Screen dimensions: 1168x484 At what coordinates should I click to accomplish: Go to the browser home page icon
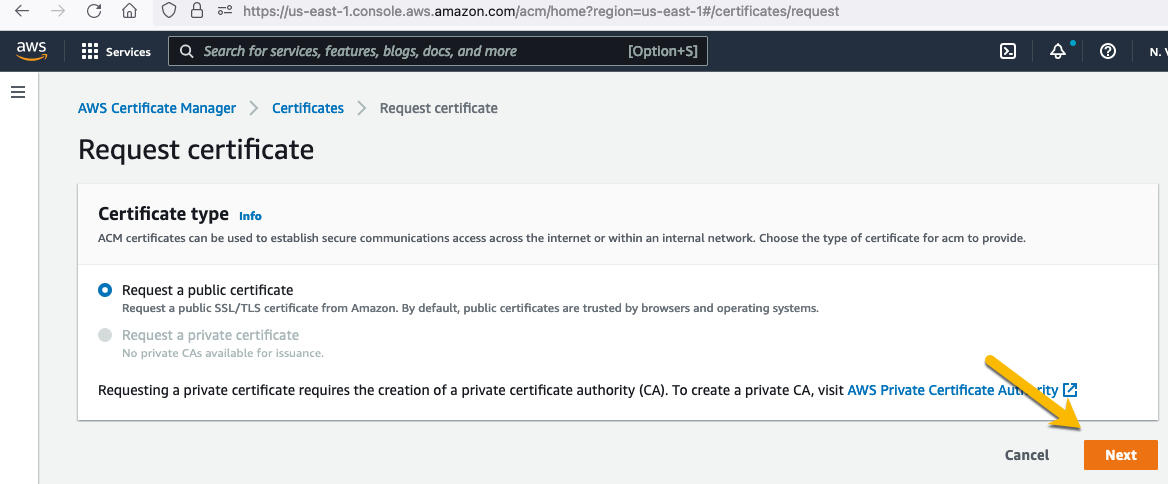pyautogui.click(x=130, y=11)
